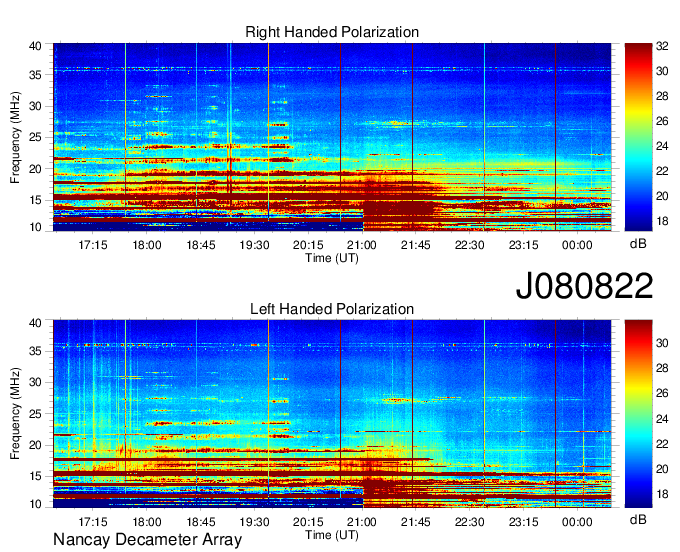The width and height of the screenshot is (680, 552).
Task: Click the 25 MHz tick on the right-handed plot
Action: click(36, 137)
